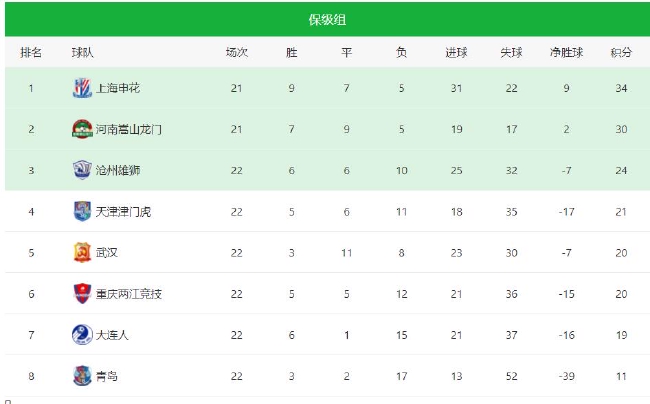This screenshot has width=650, height=404.
Task: Click the 青岛 team crest icon
Action: (x=82, y=375)
